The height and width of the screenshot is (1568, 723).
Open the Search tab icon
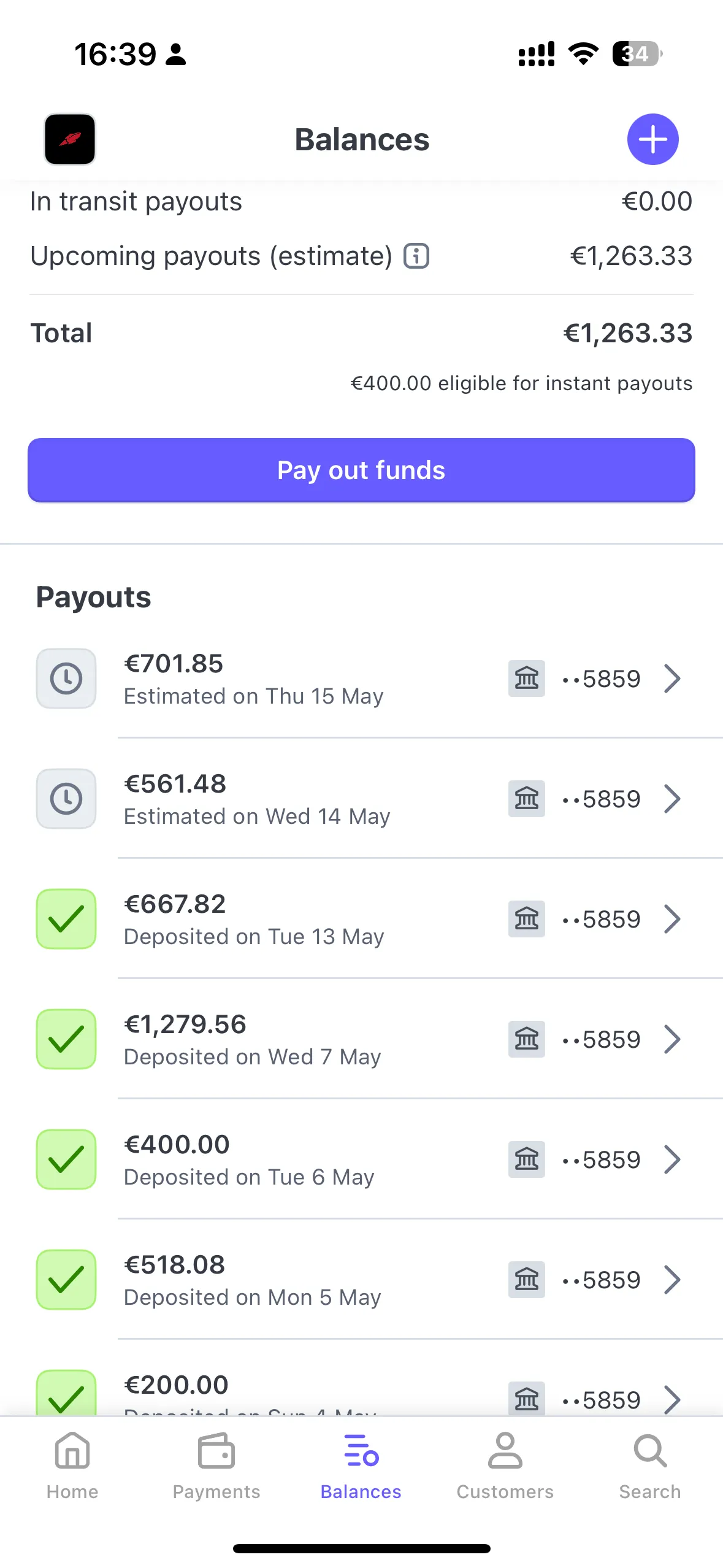tap(649, 1465)
